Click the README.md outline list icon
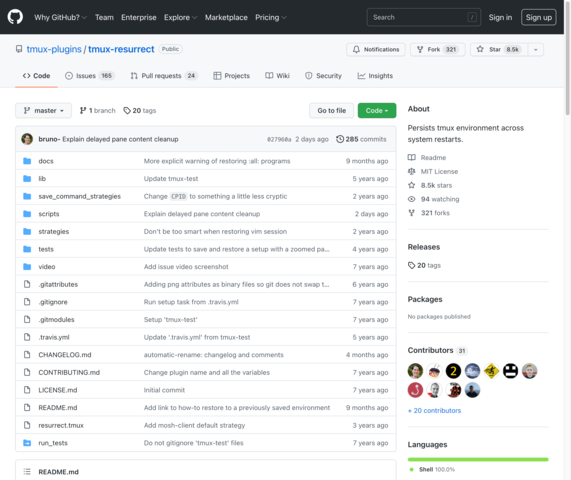This screenshot has width=571, height=480. coord(27,472)
